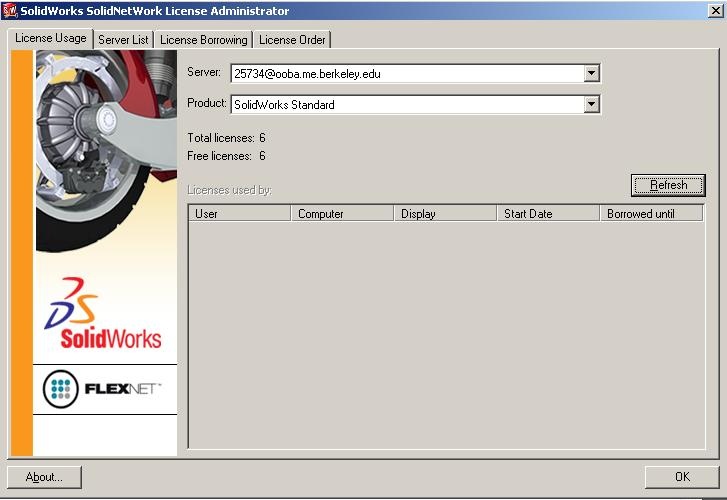Click the DS SolidWorks logo
The width and height of the screenshot is (727, 500).
click(103, 314)
